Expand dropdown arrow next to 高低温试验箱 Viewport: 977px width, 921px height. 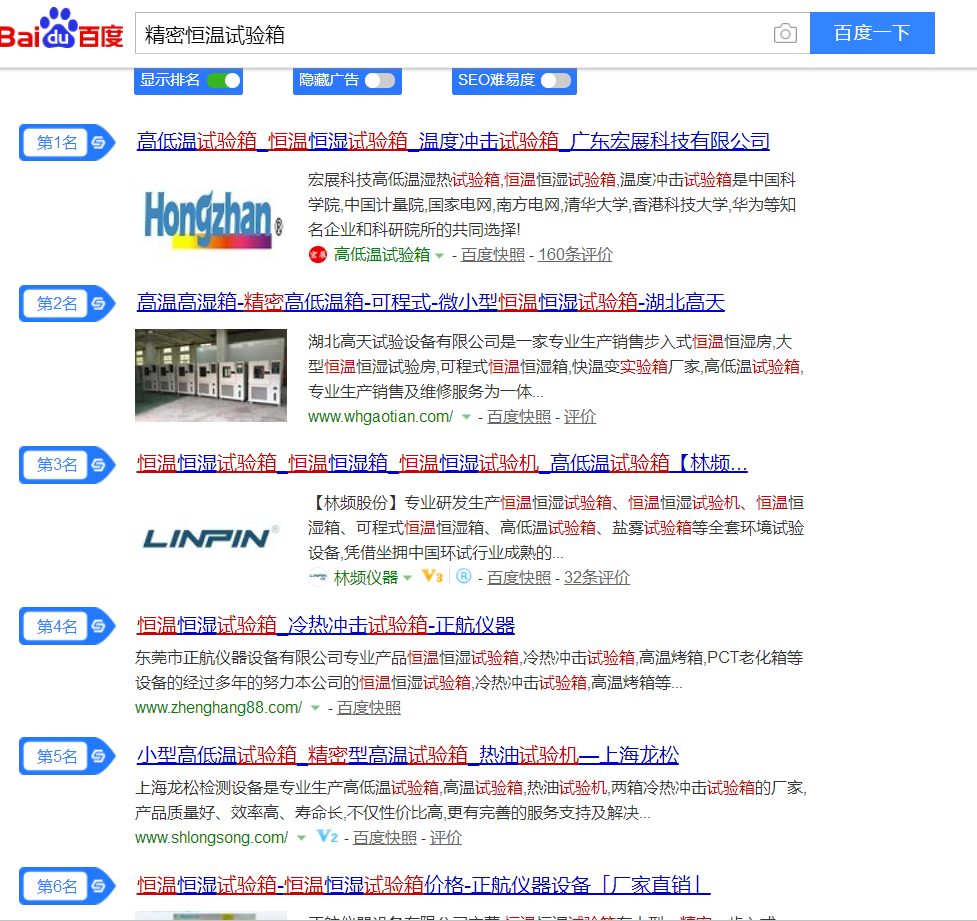[x=439, y=255]
